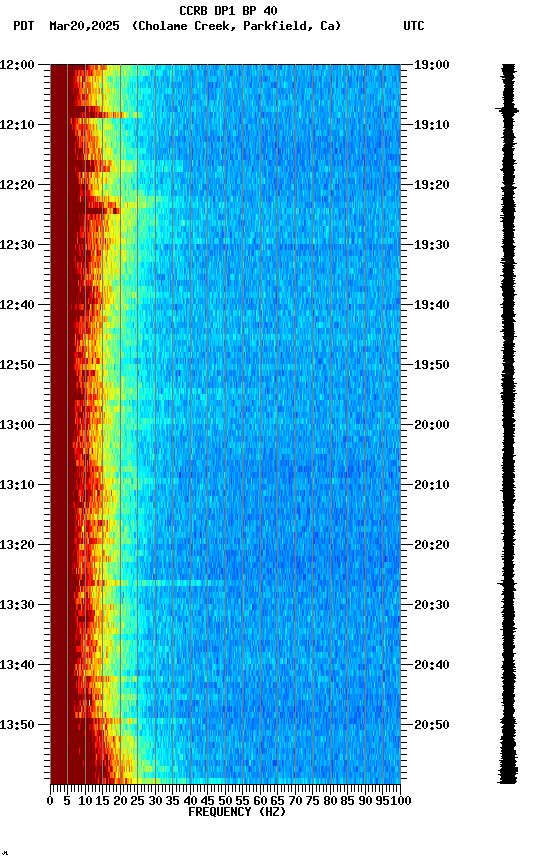Viewport: 552px width, 864px height.
Task: Click the seismogram spike near 19:08 UTC
Action: click(x=507, y=110)
